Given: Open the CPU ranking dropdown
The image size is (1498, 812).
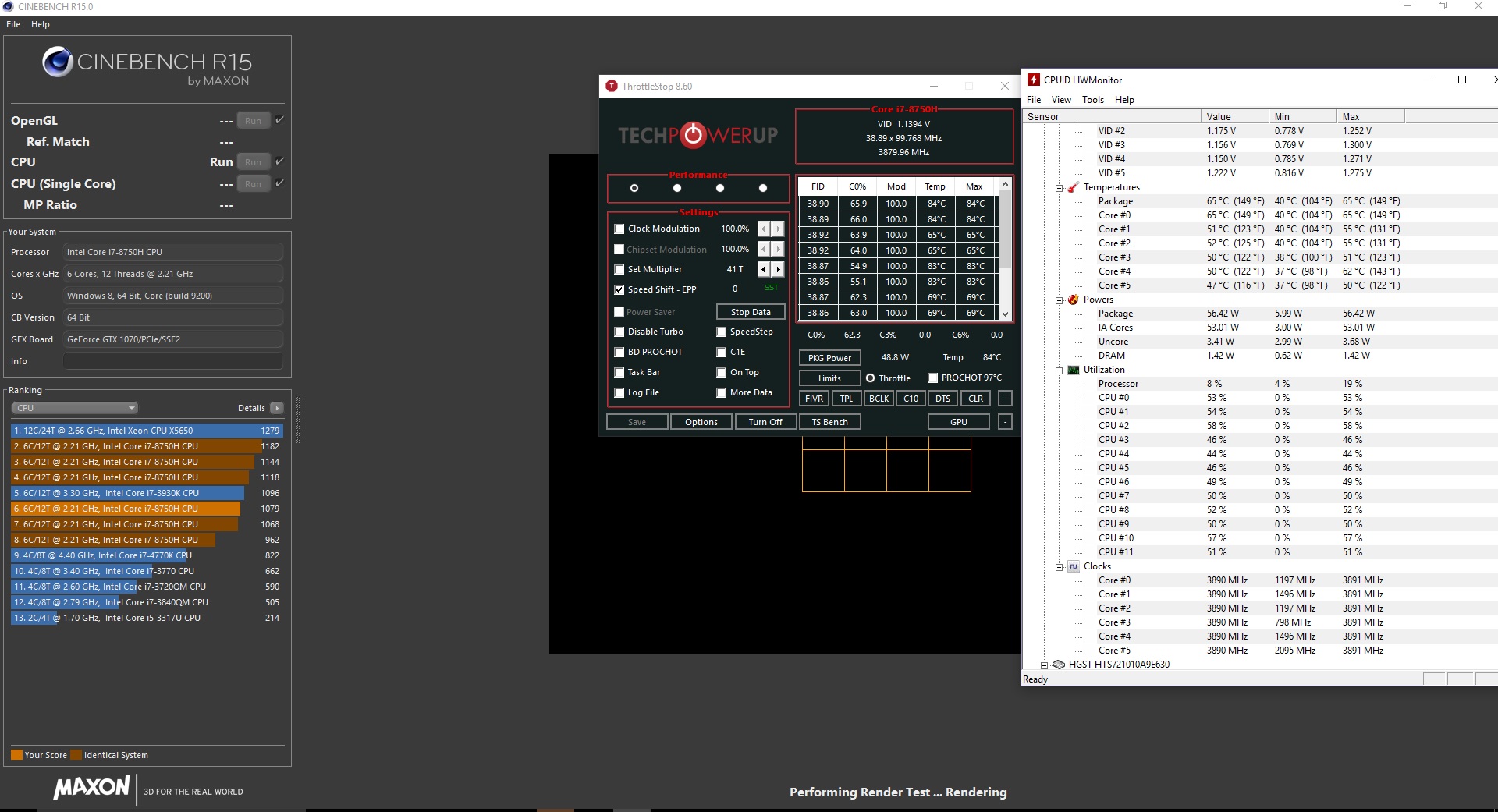Looking at the screenshot, I should 75,408.
